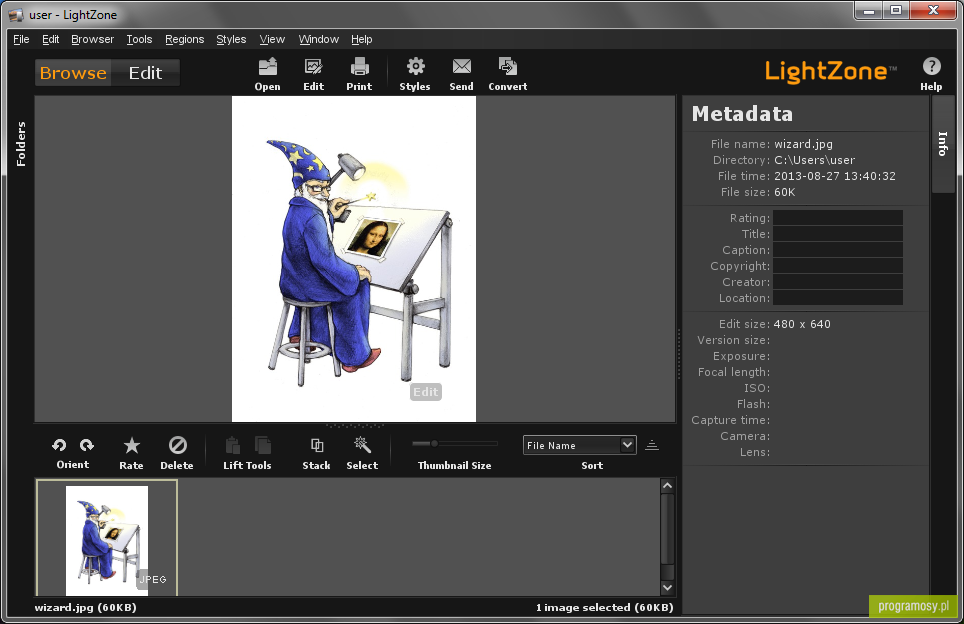This screenshot has width=964, height=624.
Task: Click the file name value wizard.jpg
Action: [804, 144]
